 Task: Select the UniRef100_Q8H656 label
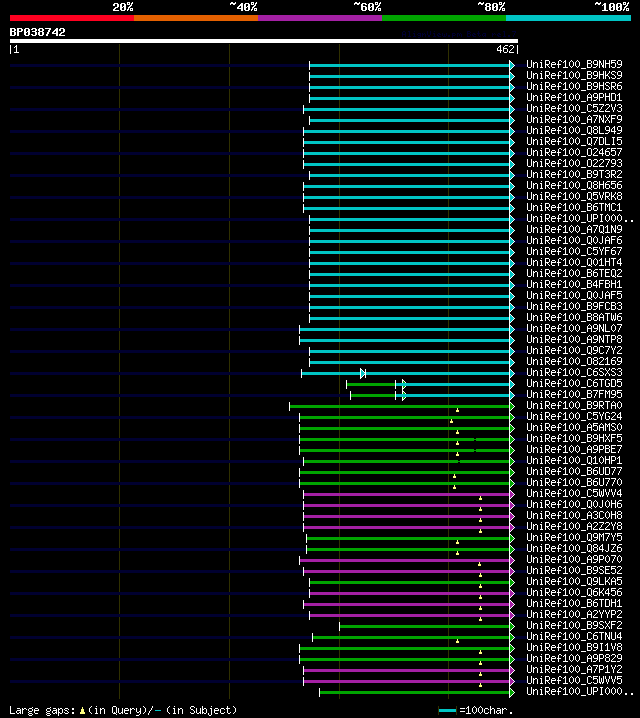click(574, 185)
